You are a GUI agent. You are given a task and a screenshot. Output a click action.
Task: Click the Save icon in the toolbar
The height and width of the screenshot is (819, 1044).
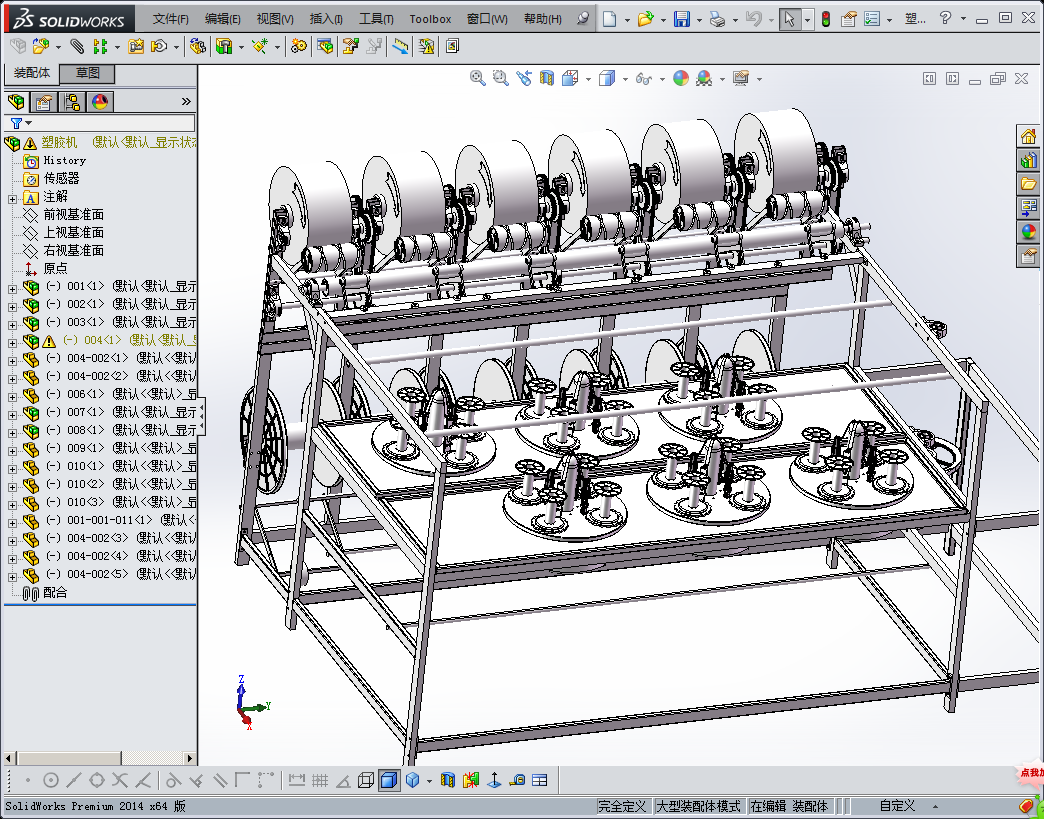(682, 19)
